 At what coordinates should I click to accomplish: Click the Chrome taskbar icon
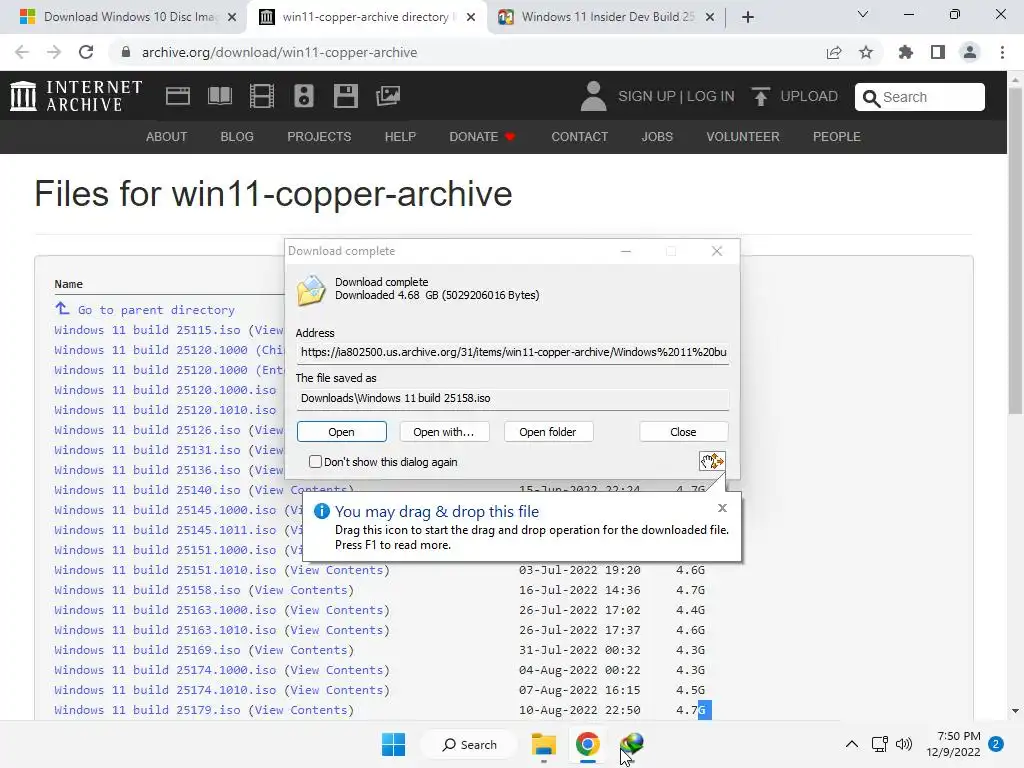click(x=588, y=744)
